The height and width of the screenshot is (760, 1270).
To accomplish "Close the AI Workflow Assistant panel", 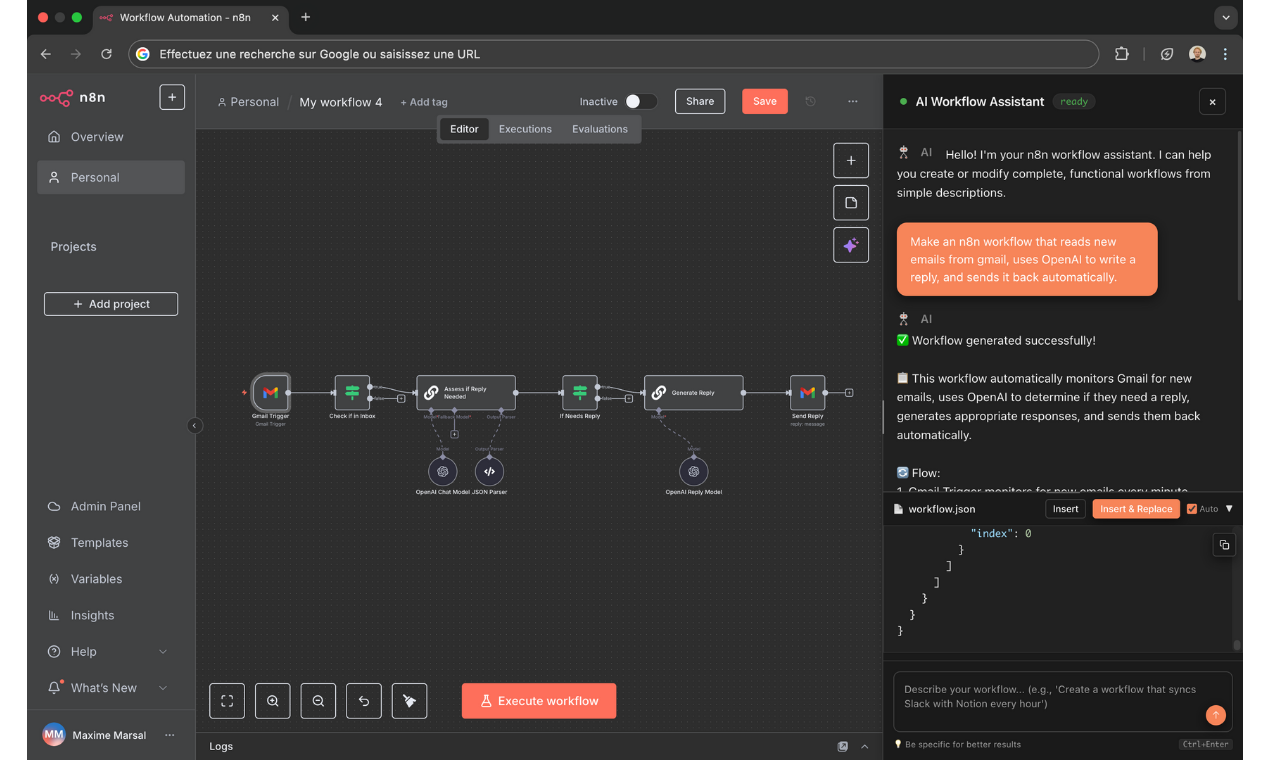I will tap(1212, 101).
